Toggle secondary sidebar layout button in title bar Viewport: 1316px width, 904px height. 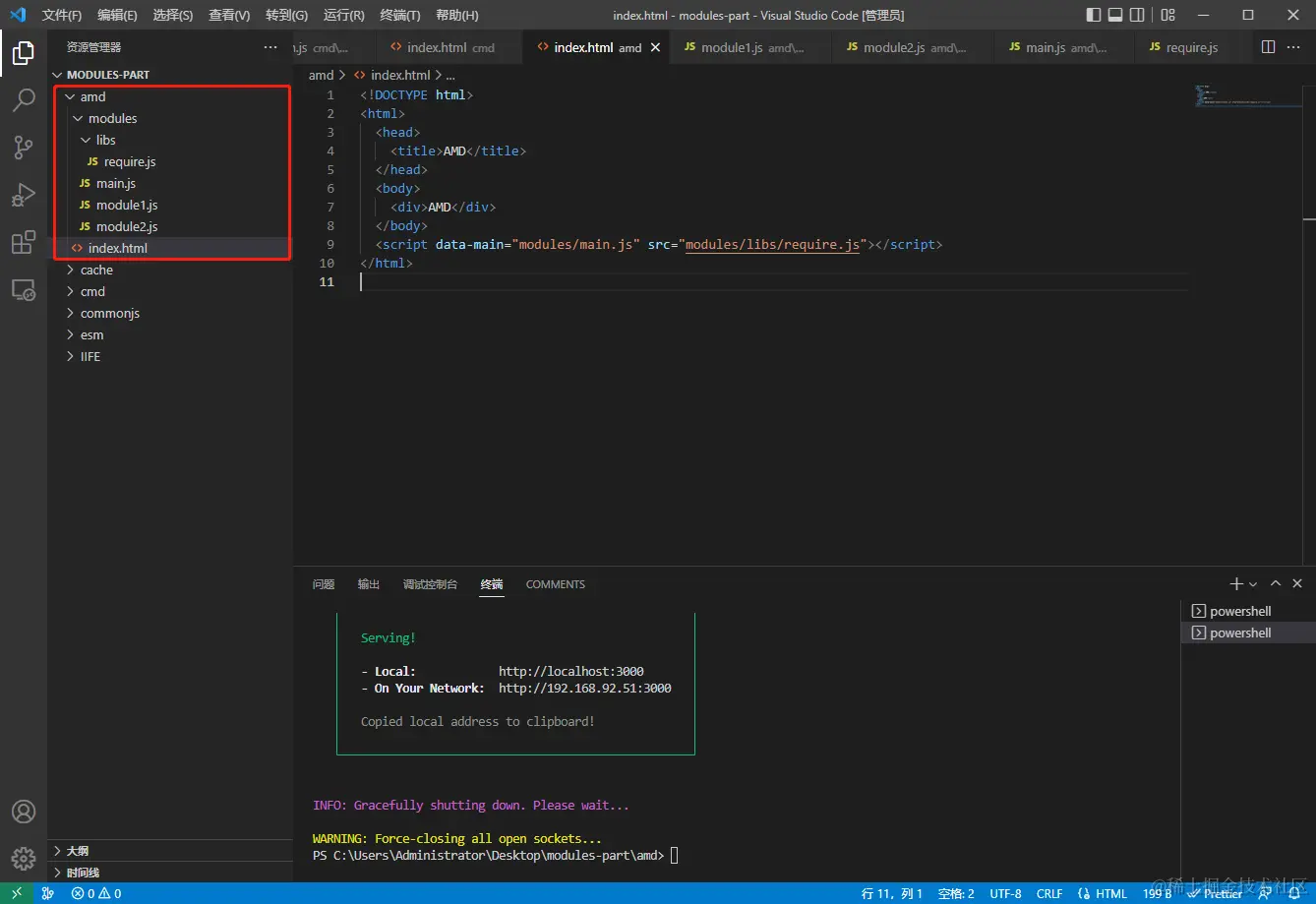click(1137, 15)
